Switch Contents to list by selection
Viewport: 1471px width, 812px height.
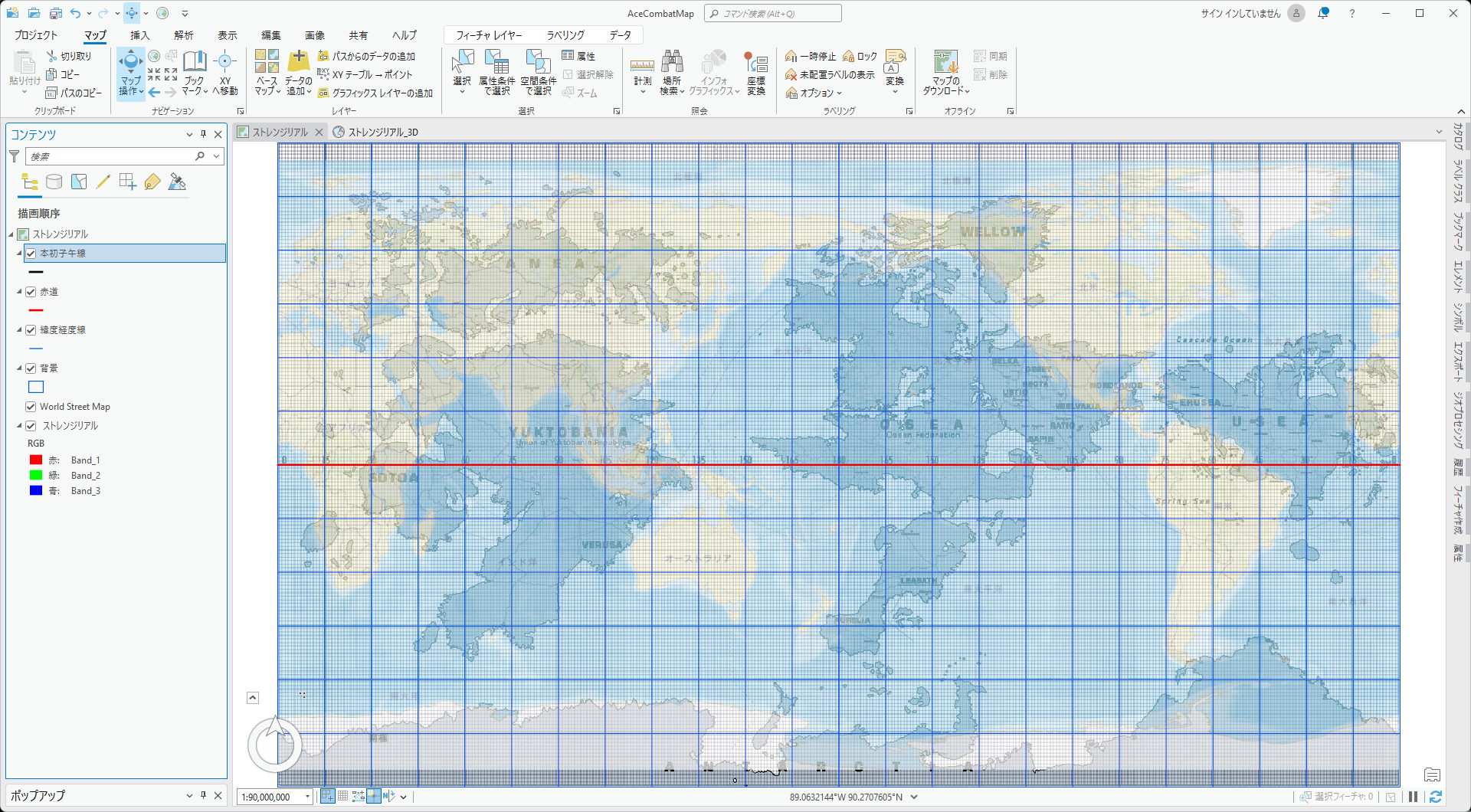pyautogui.click(x=79, y=182)
